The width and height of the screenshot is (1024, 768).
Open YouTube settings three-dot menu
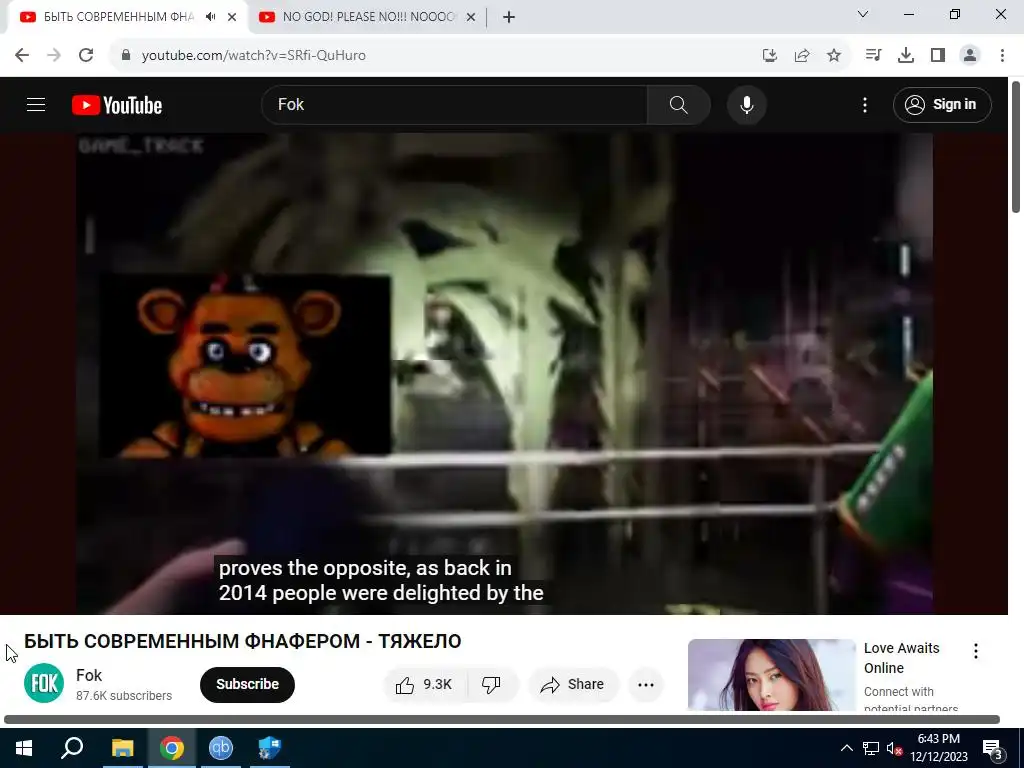865,104
